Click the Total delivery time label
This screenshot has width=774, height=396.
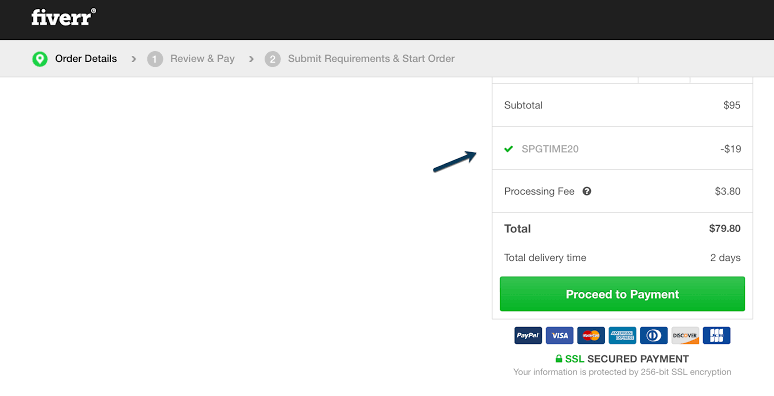click(545, 258)
